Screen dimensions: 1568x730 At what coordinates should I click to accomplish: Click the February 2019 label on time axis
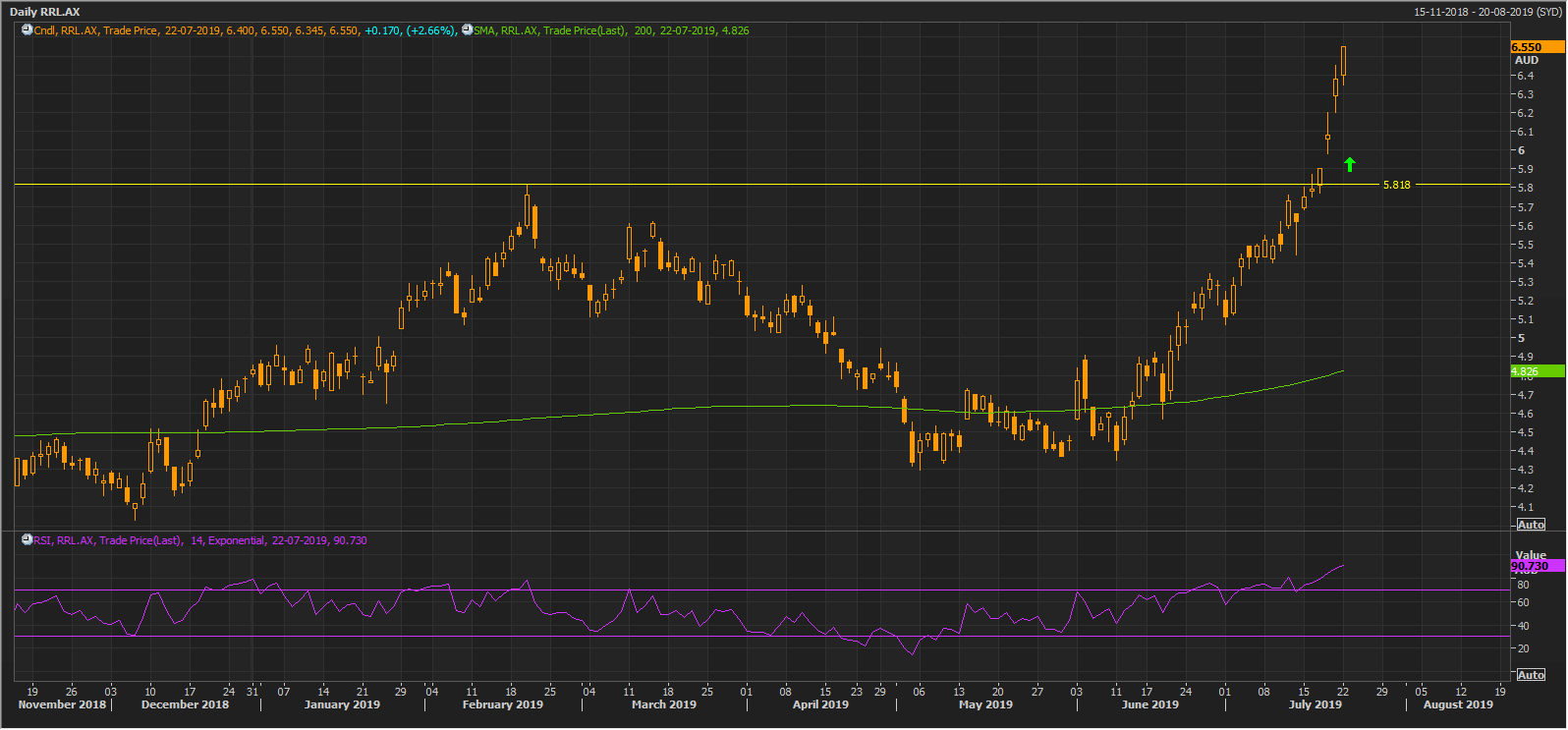502,704
